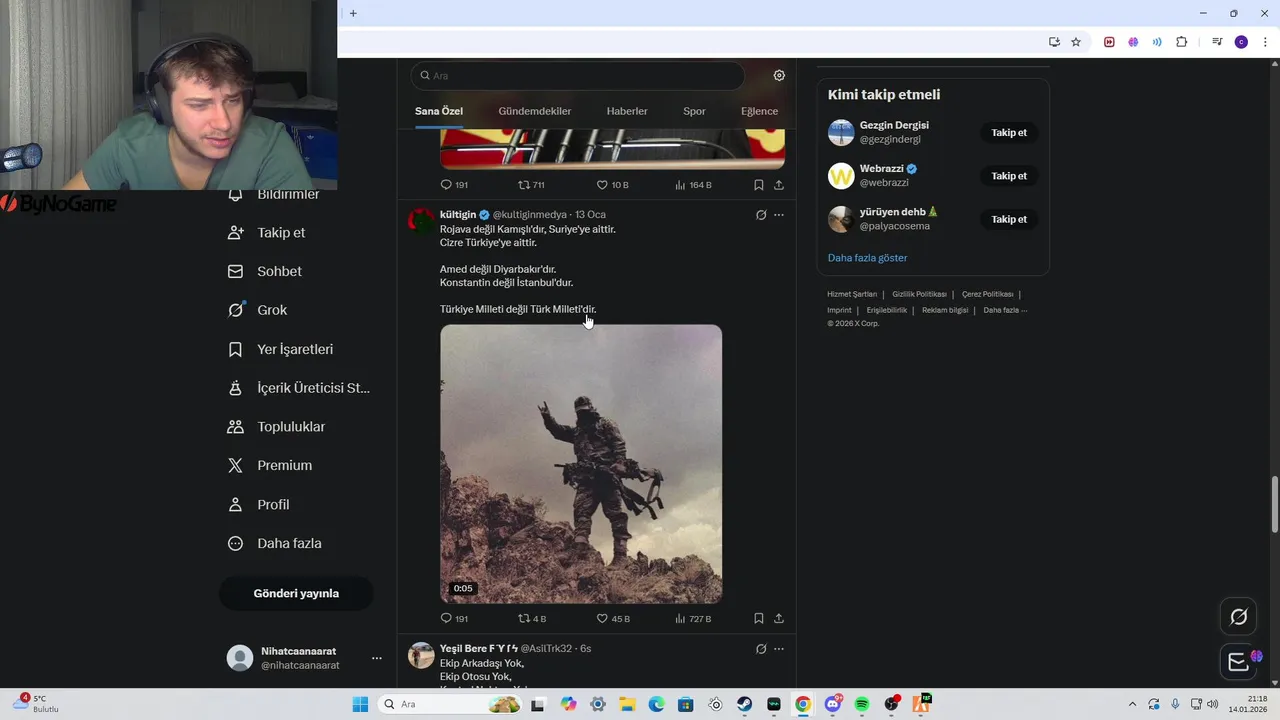Switch to Gündemdekiler tab

535,111
